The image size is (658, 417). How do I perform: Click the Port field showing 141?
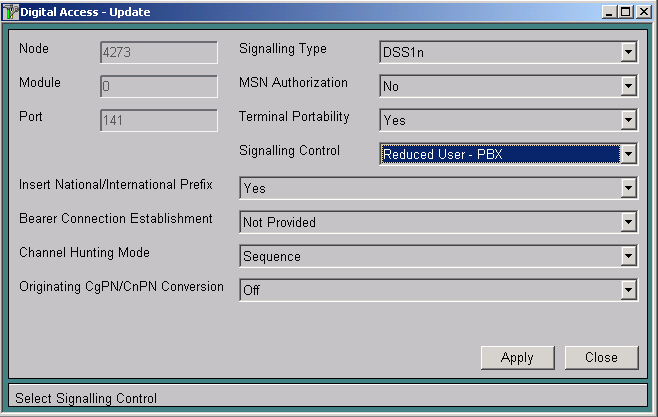pyautogui.click(x=158, y=120)
